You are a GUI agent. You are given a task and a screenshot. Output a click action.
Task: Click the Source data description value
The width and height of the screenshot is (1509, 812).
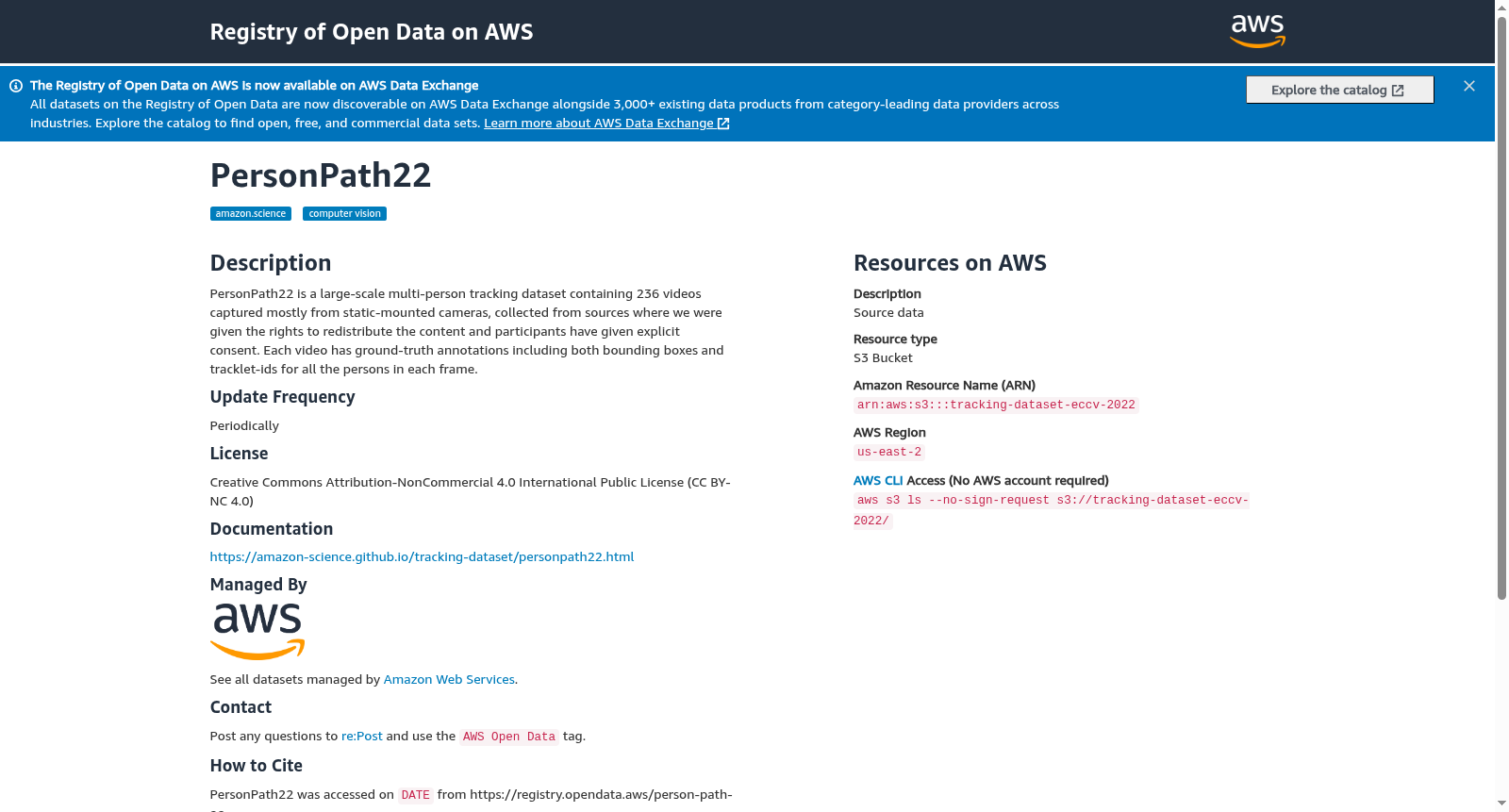(888, 313)
